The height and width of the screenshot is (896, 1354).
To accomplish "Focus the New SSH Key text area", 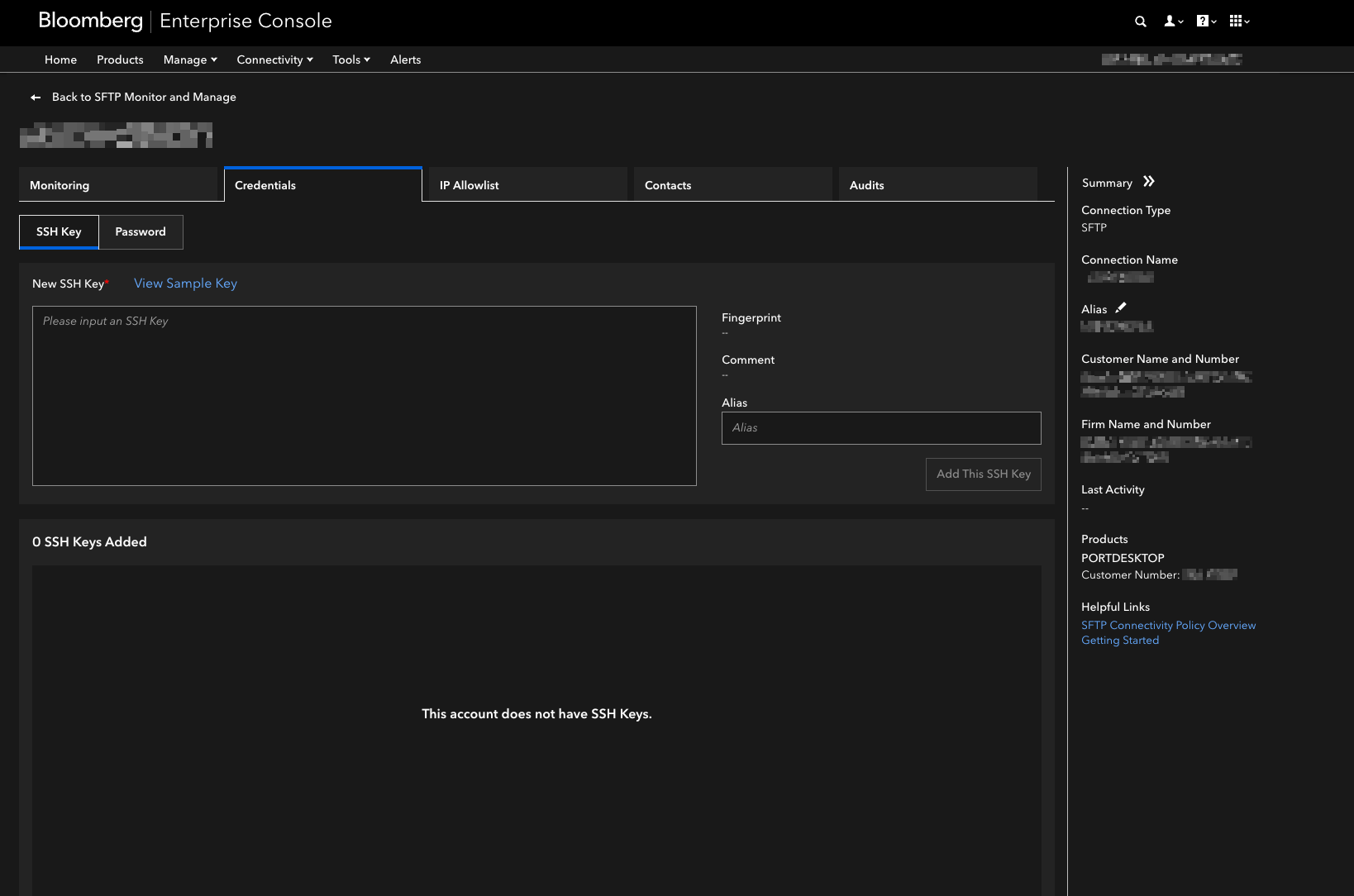I will (365, 396).
